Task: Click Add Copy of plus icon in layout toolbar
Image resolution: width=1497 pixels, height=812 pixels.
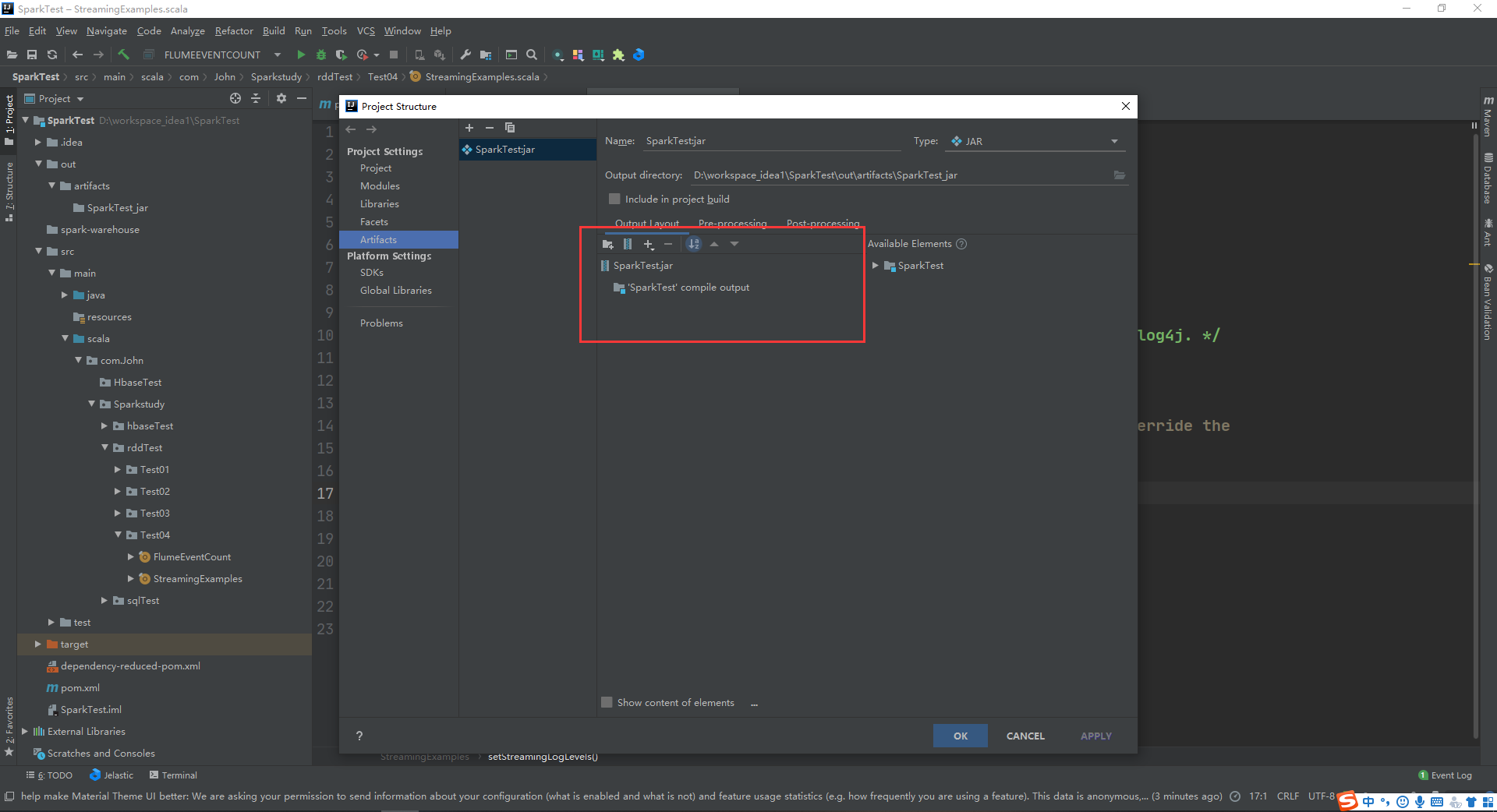Action: pyautogui.click(x=649, y=244)
